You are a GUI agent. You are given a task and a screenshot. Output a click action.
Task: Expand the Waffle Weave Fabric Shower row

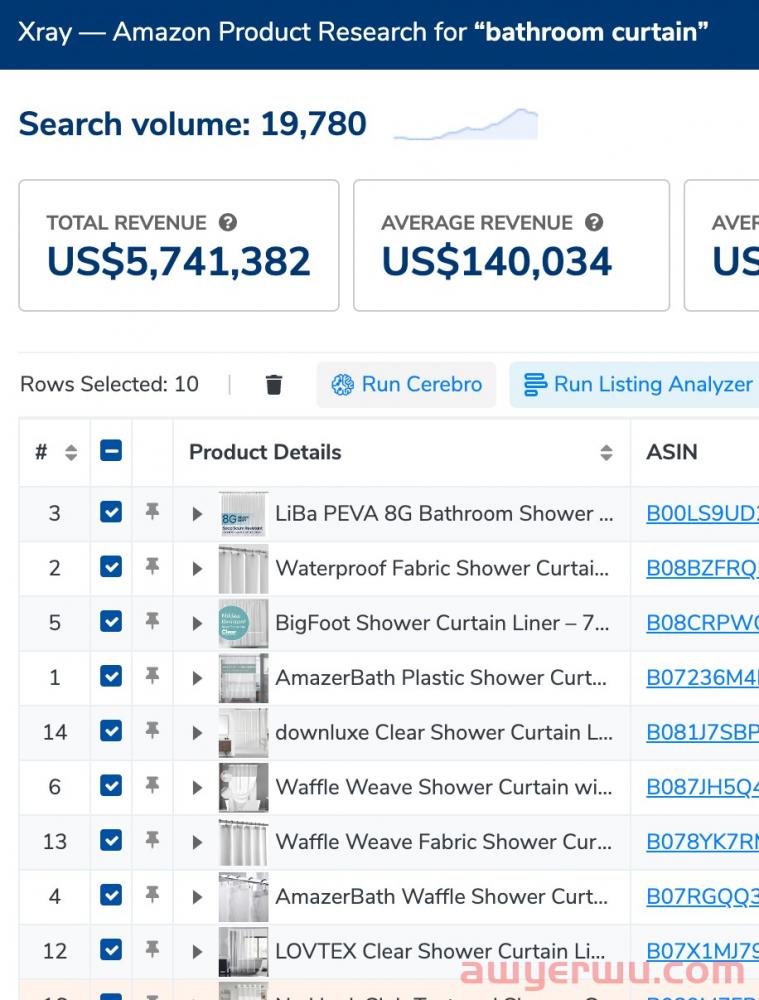click(197, 842)
